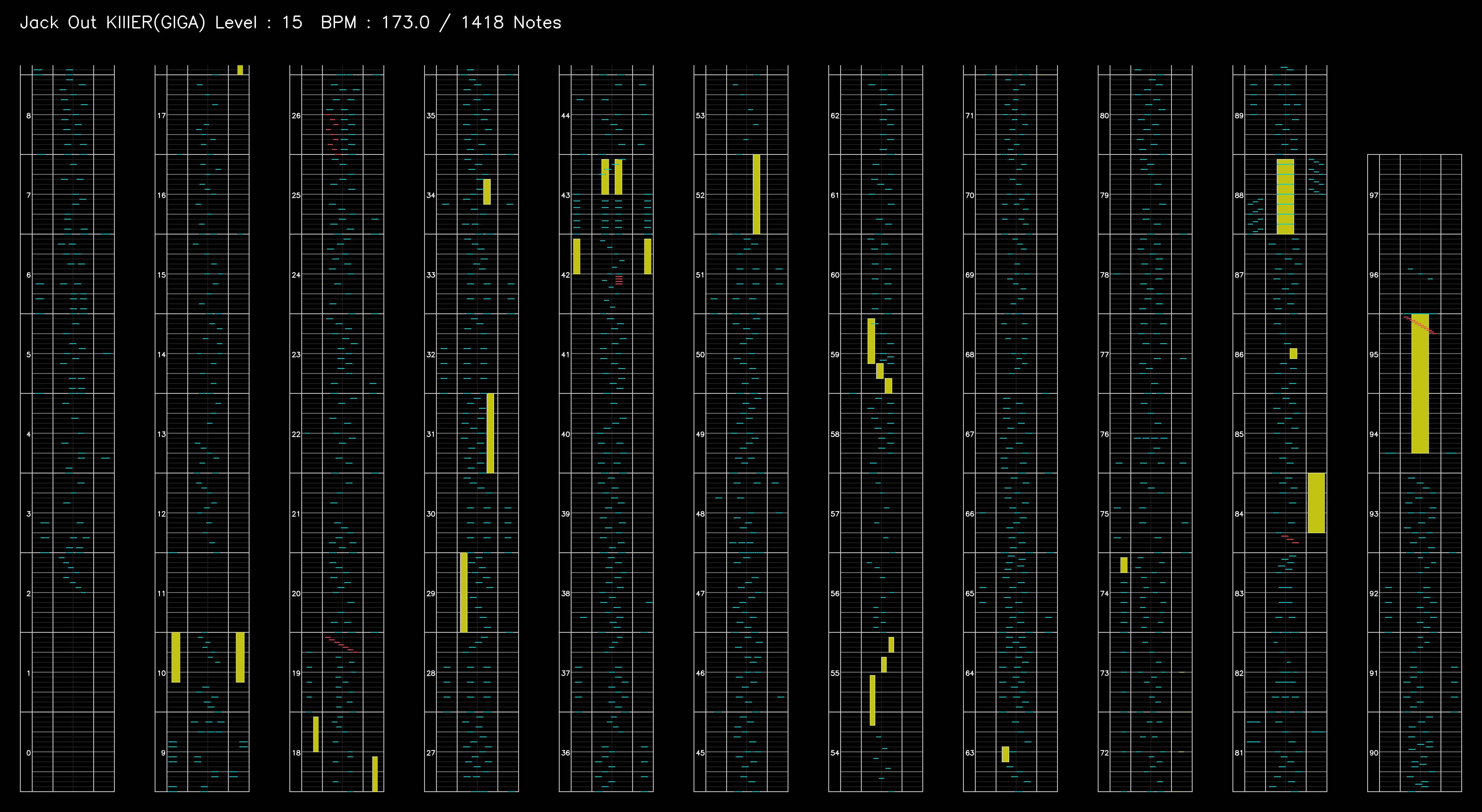Image resolution: width=1482 pixels, height=812 pixels.
Task: Click the right yellow long note in measure 10
Action: 240,657
